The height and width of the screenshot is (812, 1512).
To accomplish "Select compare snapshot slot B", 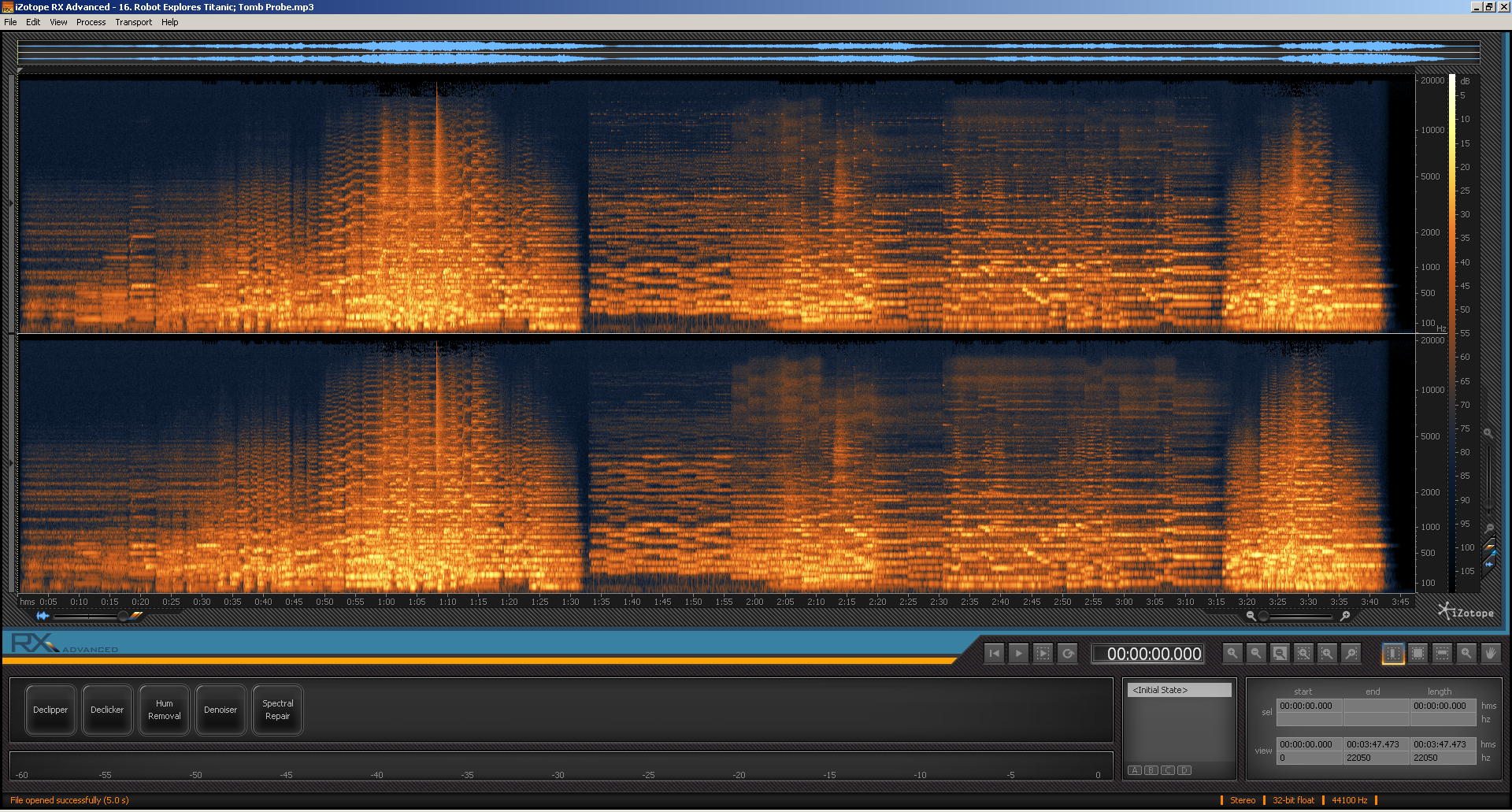I will pos(1151,770).
